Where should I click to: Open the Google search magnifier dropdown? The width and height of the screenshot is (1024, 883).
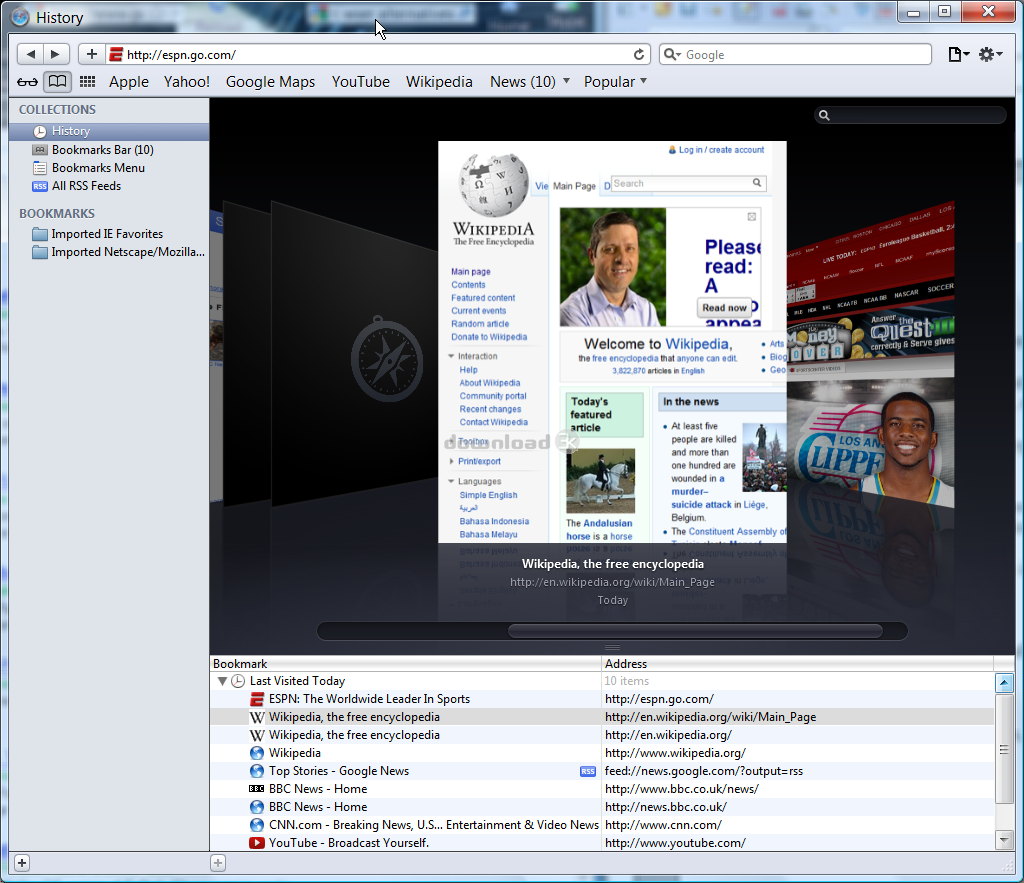tap(673, 55)
